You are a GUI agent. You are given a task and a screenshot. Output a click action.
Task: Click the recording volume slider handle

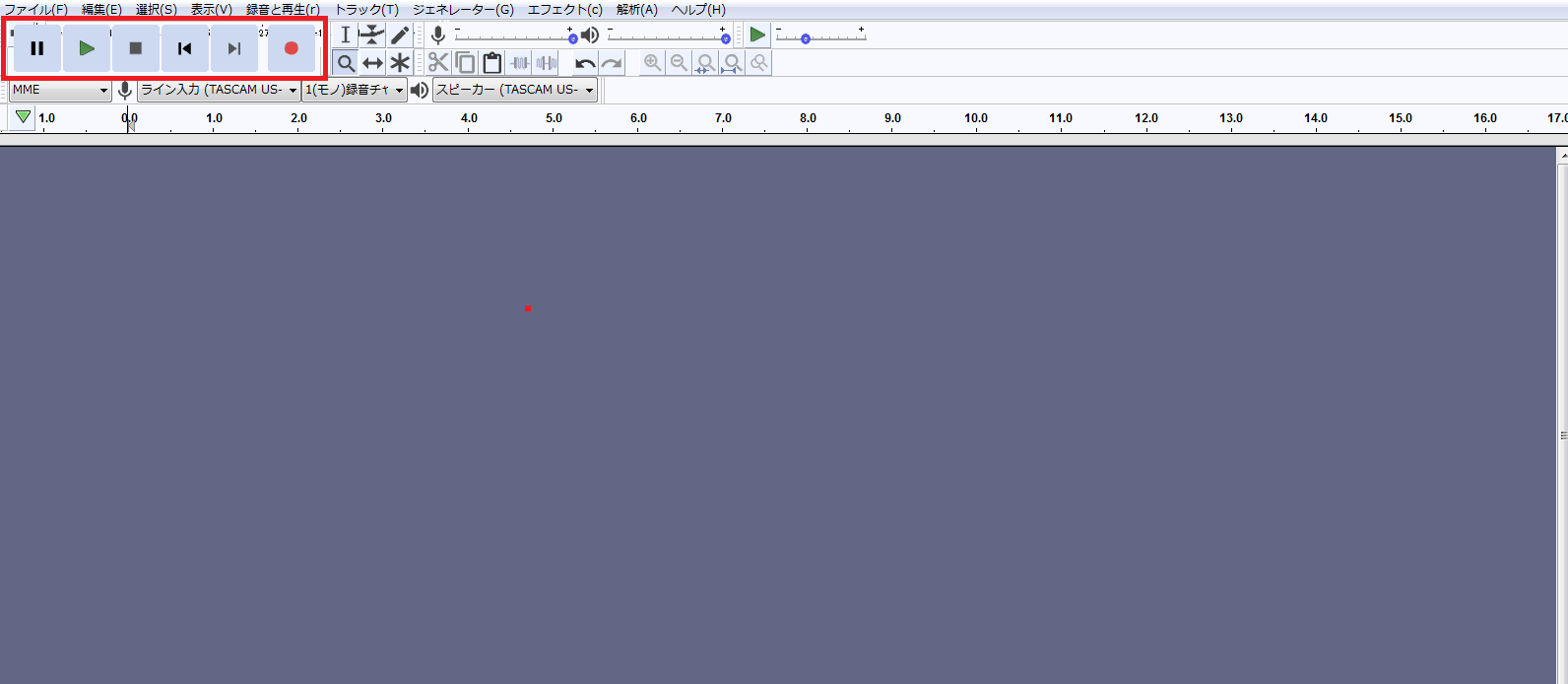point(572,38)
